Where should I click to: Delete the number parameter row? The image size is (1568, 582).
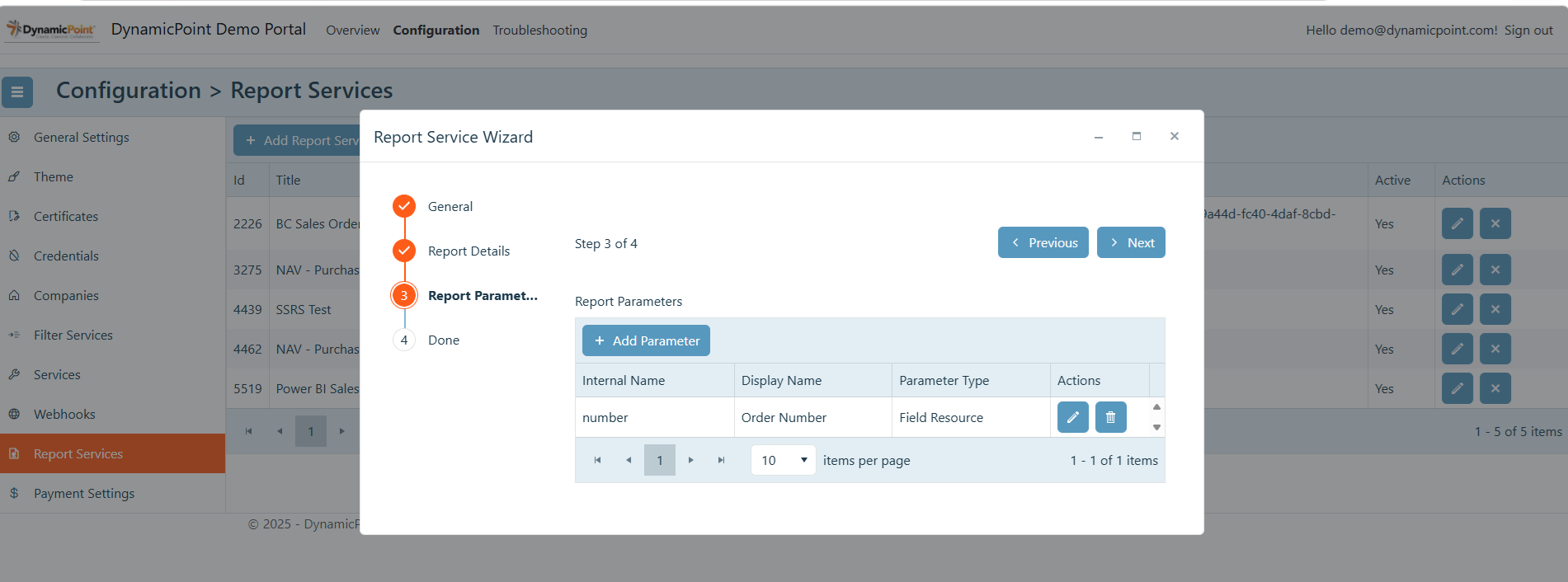point(1111,417)
